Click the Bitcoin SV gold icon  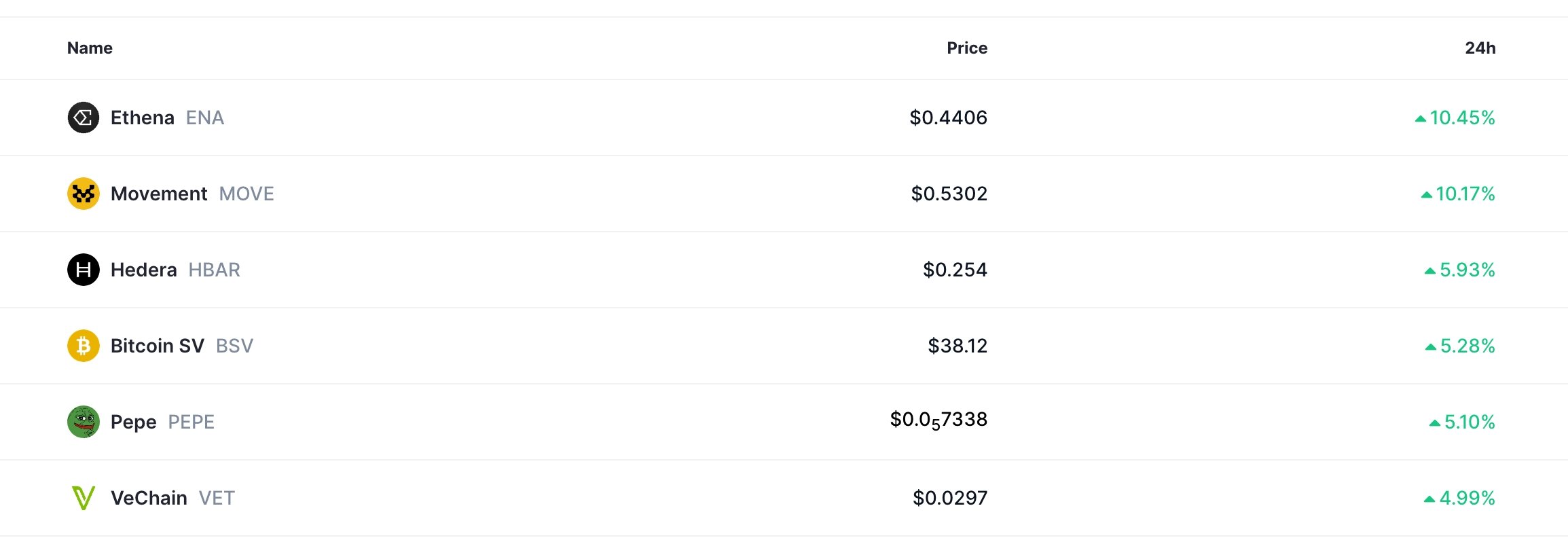[x=84, y=346]
